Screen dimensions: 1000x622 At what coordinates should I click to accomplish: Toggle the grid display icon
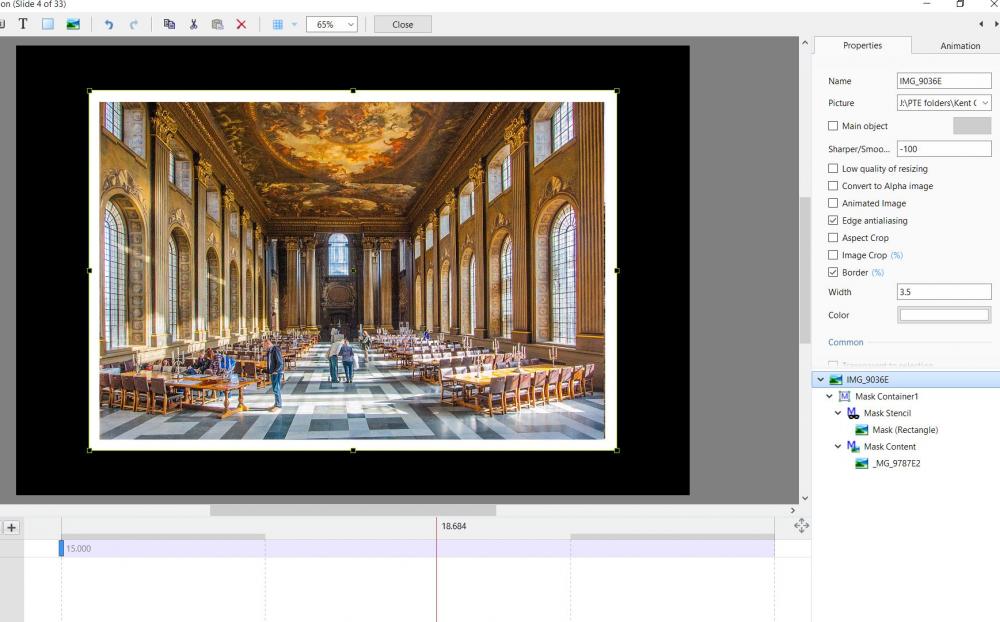278,24
